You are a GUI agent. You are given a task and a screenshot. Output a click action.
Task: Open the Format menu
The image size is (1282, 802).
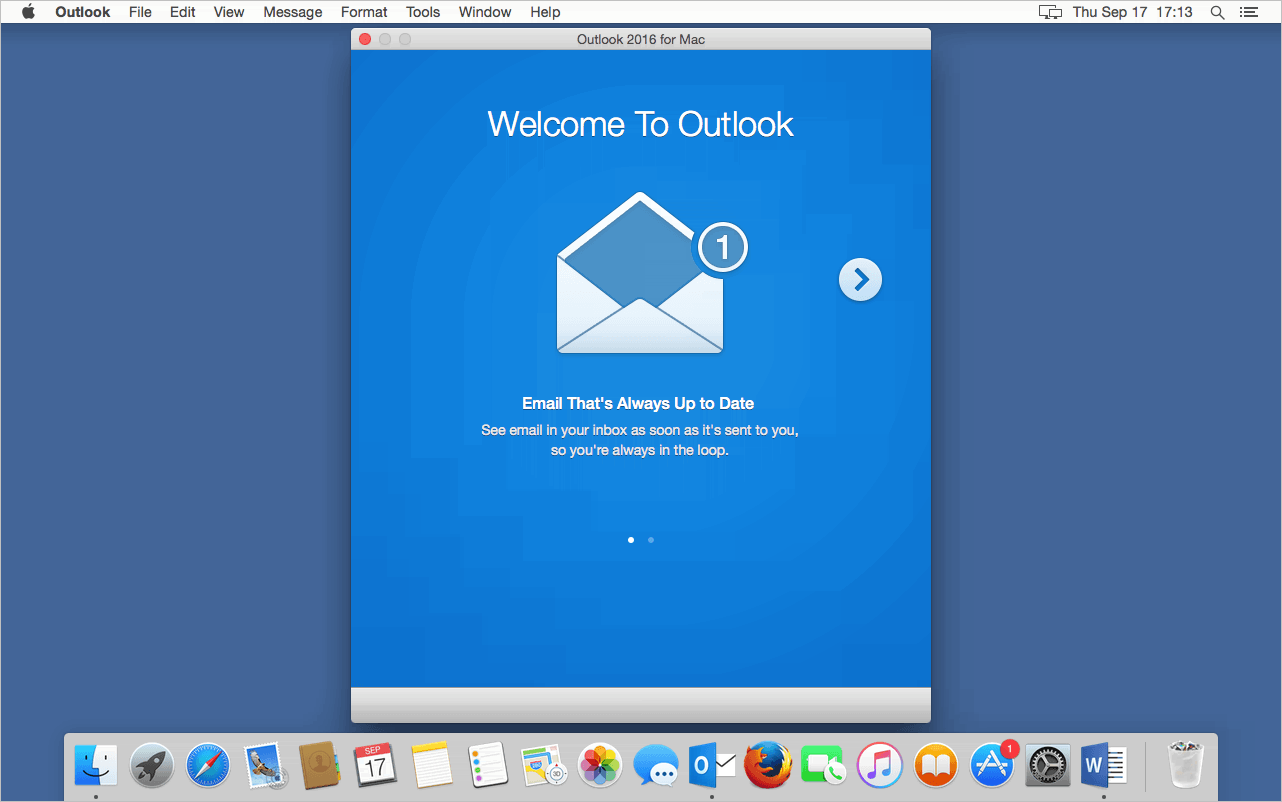[x=364, y=12]
